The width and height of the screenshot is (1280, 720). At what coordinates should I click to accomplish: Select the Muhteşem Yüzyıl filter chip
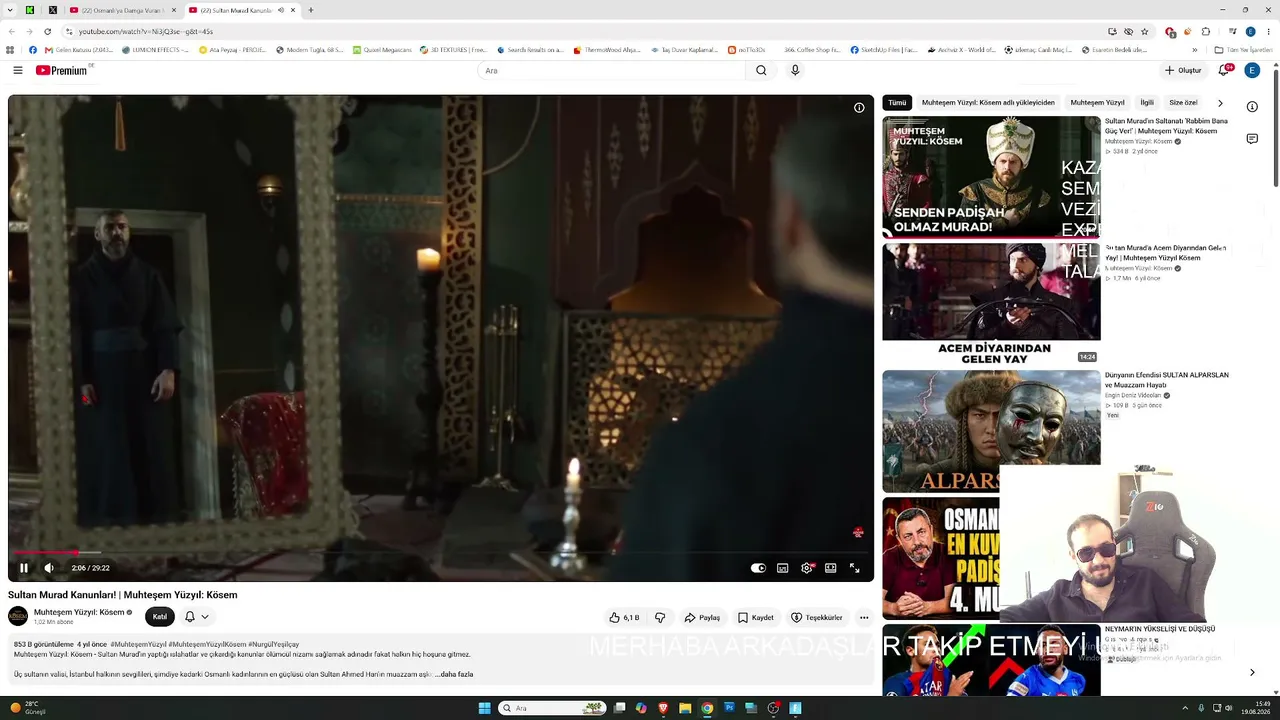pos(1097,103)
